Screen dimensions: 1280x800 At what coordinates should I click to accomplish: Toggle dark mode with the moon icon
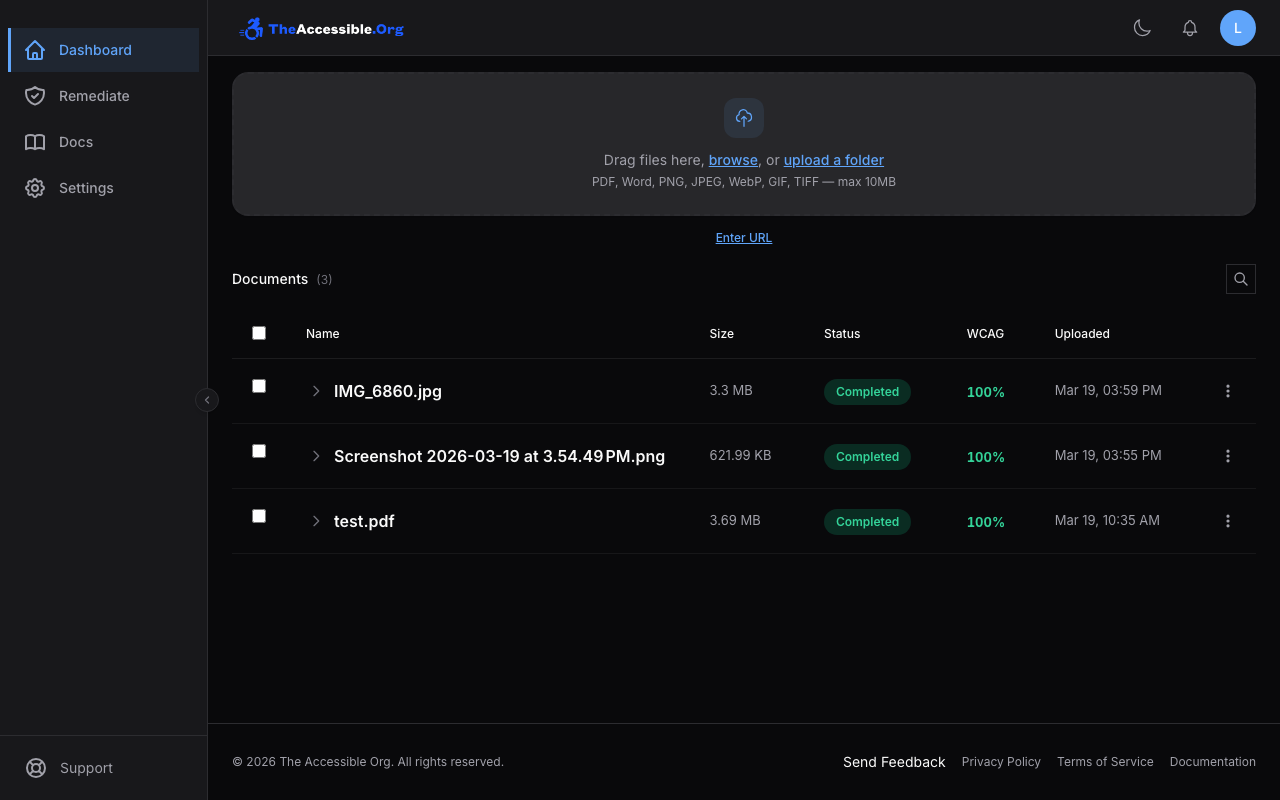[1142, 28]
